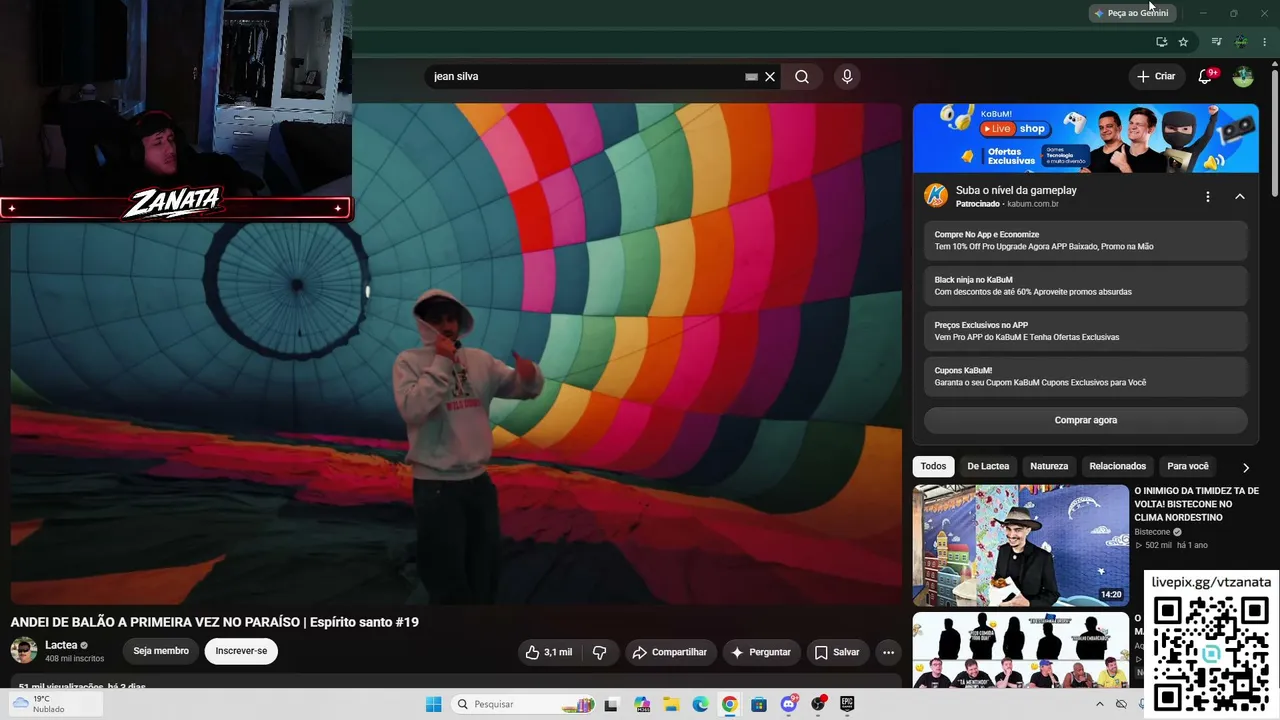Open the Compre No App e Economize offer
The height and width of the screenshot is (720, 1280).
1085,240
